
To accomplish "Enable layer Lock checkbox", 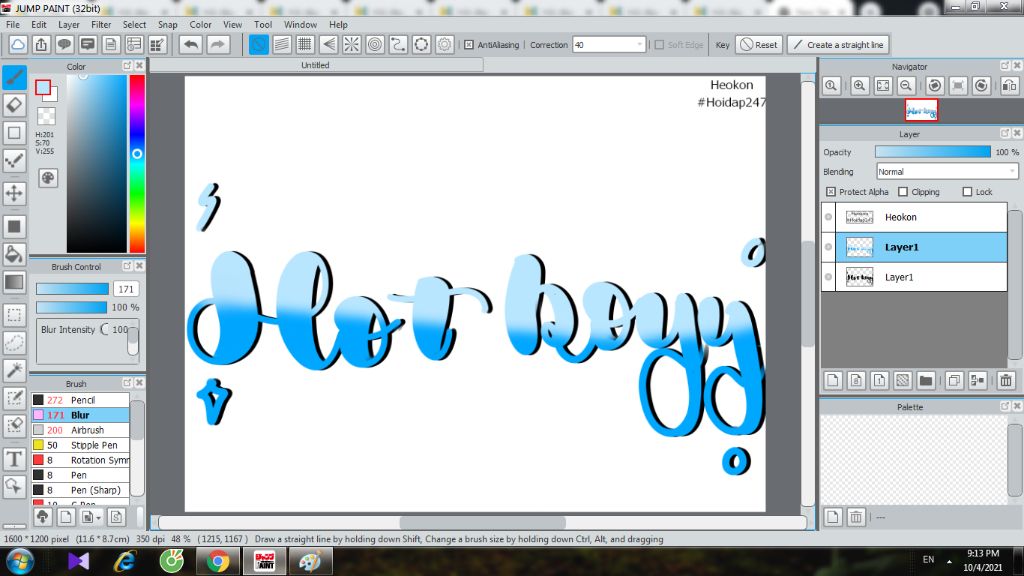I will [x=967, y=192].
